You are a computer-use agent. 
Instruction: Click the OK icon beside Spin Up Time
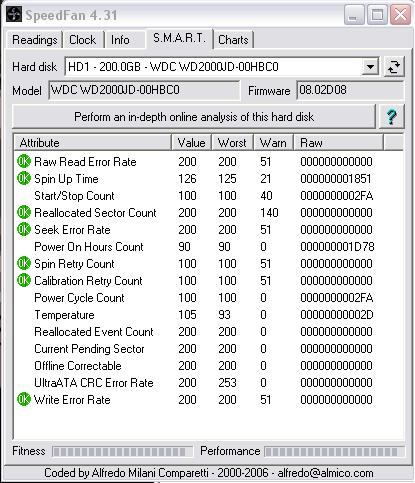tap(24, 178)
